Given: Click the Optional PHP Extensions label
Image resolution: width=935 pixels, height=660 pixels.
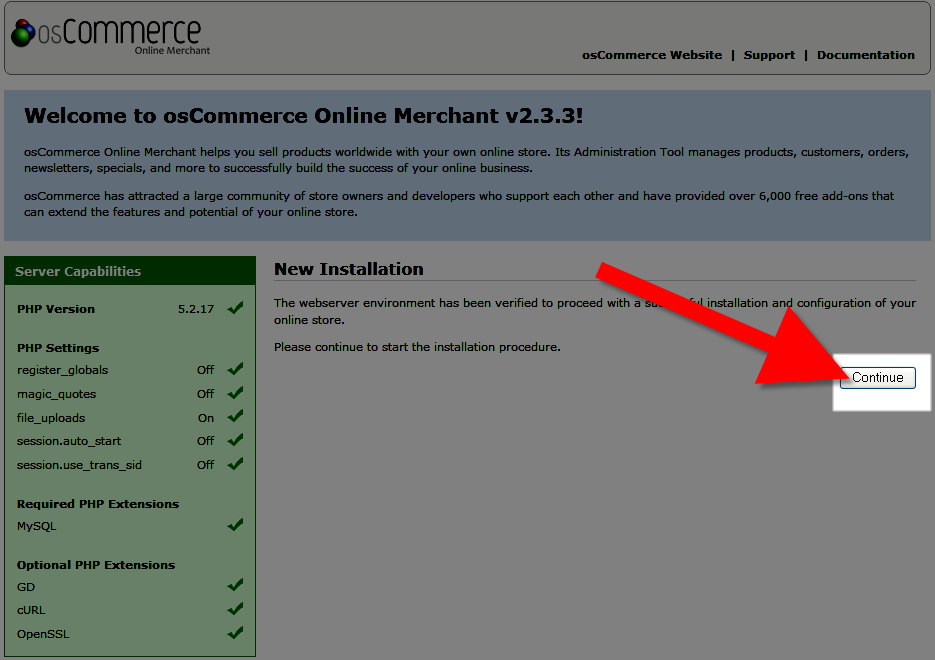Looking at the screenshot, I should point(96,565).
